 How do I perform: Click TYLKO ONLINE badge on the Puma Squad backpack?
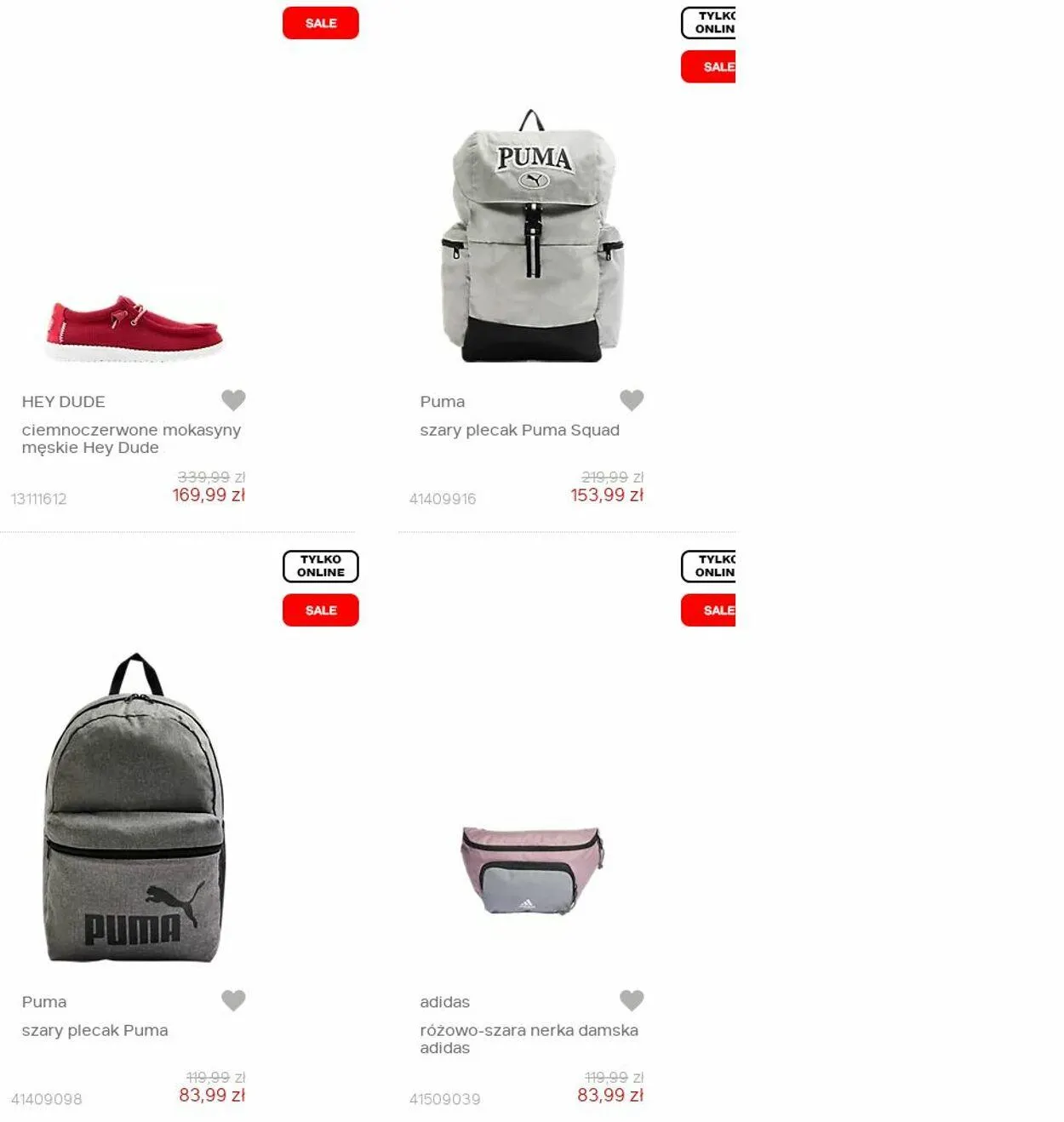pos(708,23)
